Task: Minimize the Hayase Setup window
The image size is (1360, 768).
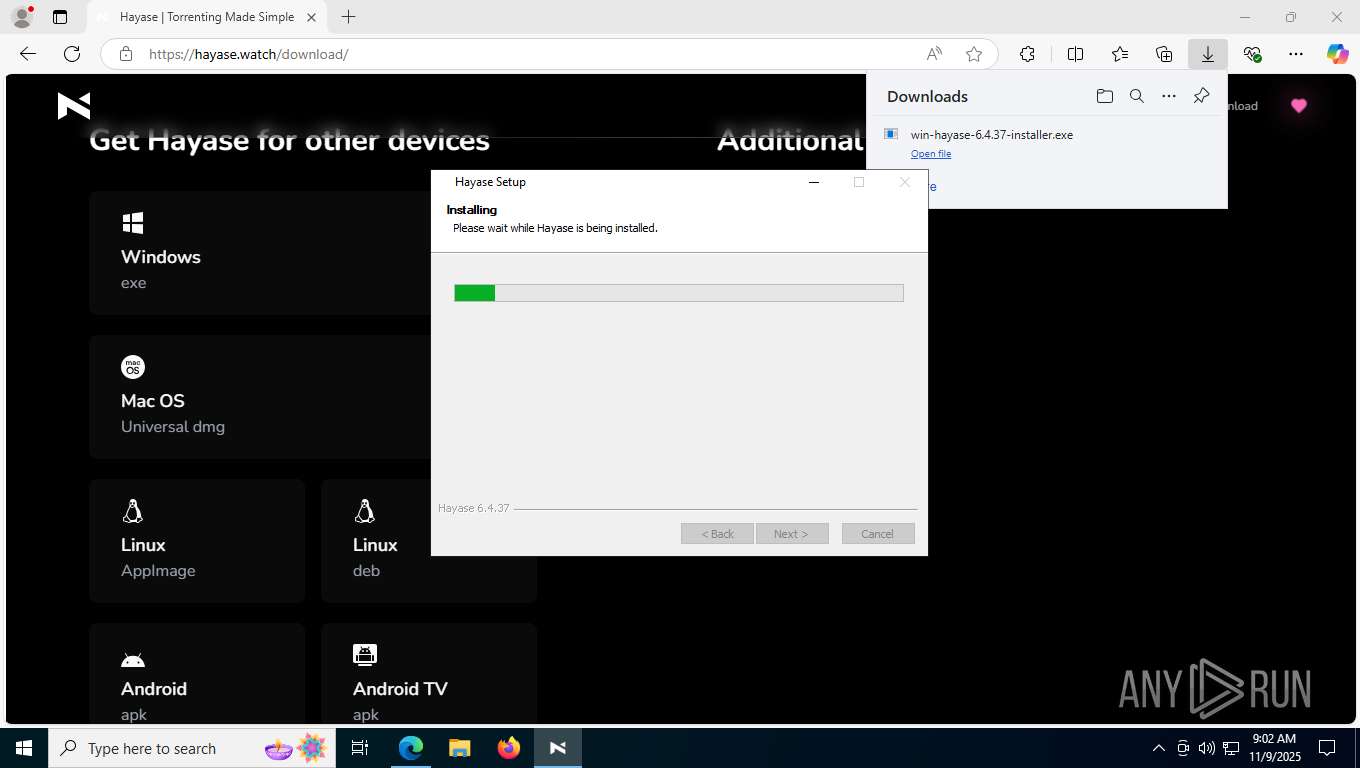Action: [x=813, y=182]
